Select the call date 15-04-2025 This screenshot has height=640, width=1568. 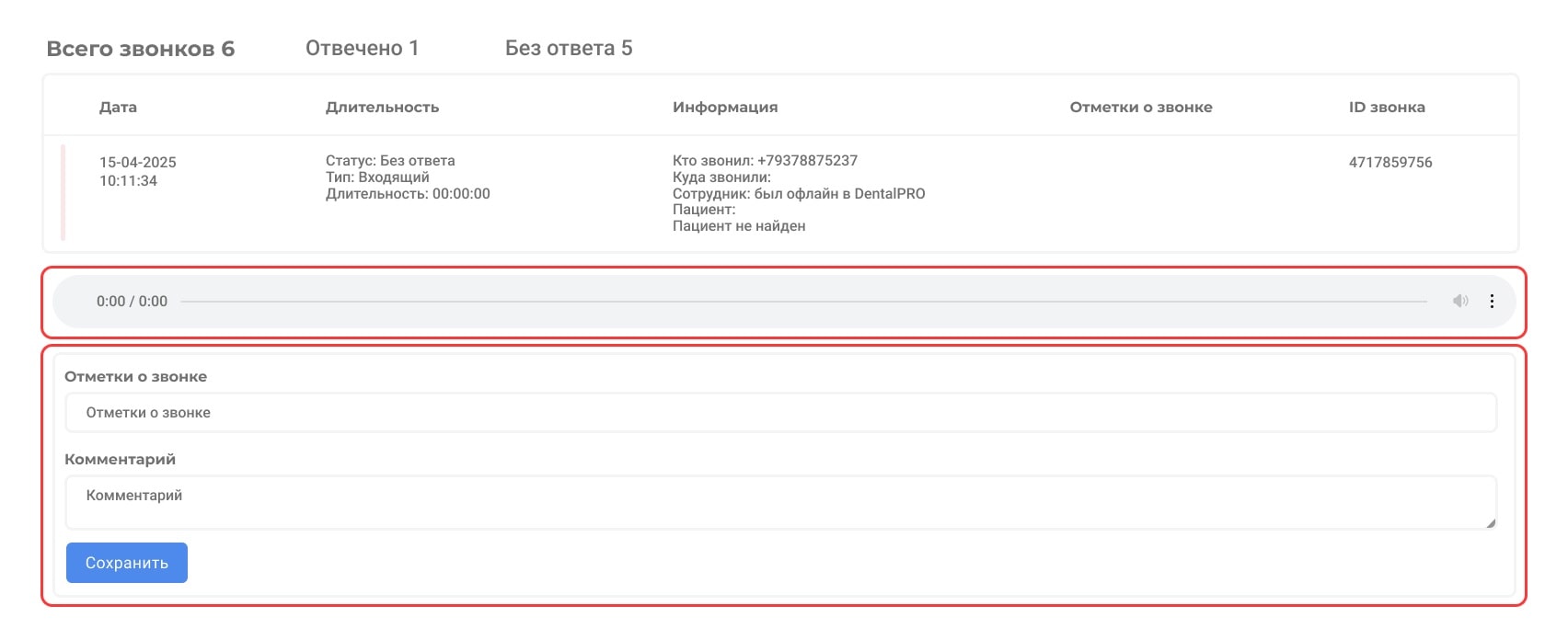137,163
